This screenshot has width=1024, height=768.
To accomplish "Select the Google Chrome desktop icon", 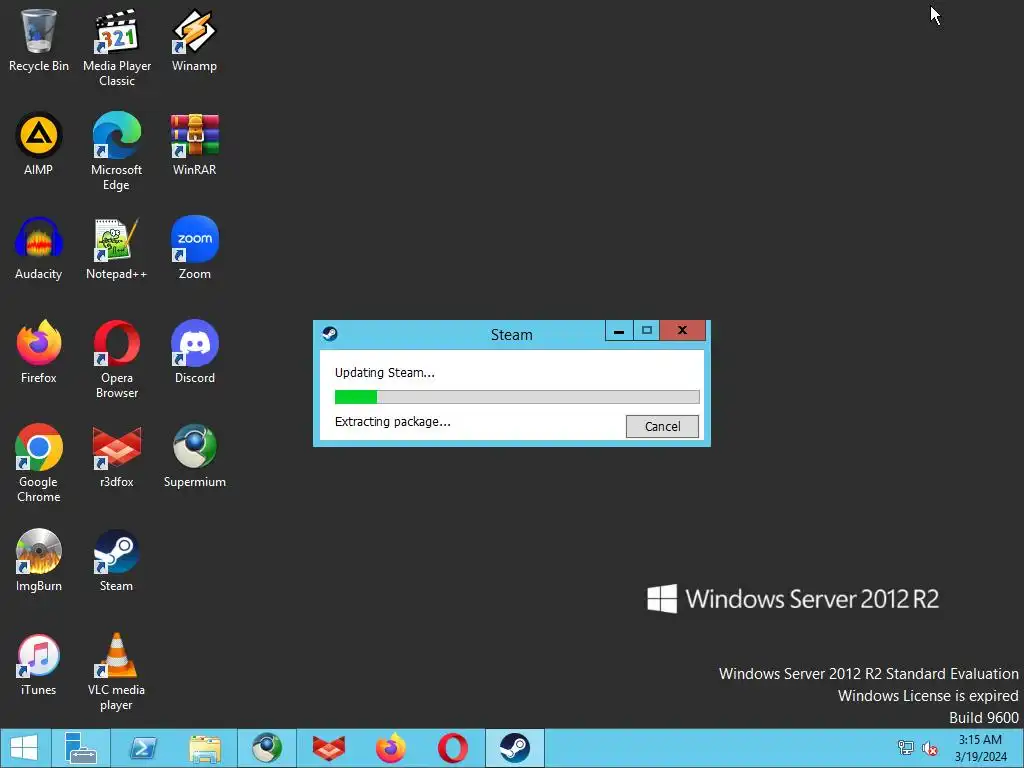I will coord(39,463).
